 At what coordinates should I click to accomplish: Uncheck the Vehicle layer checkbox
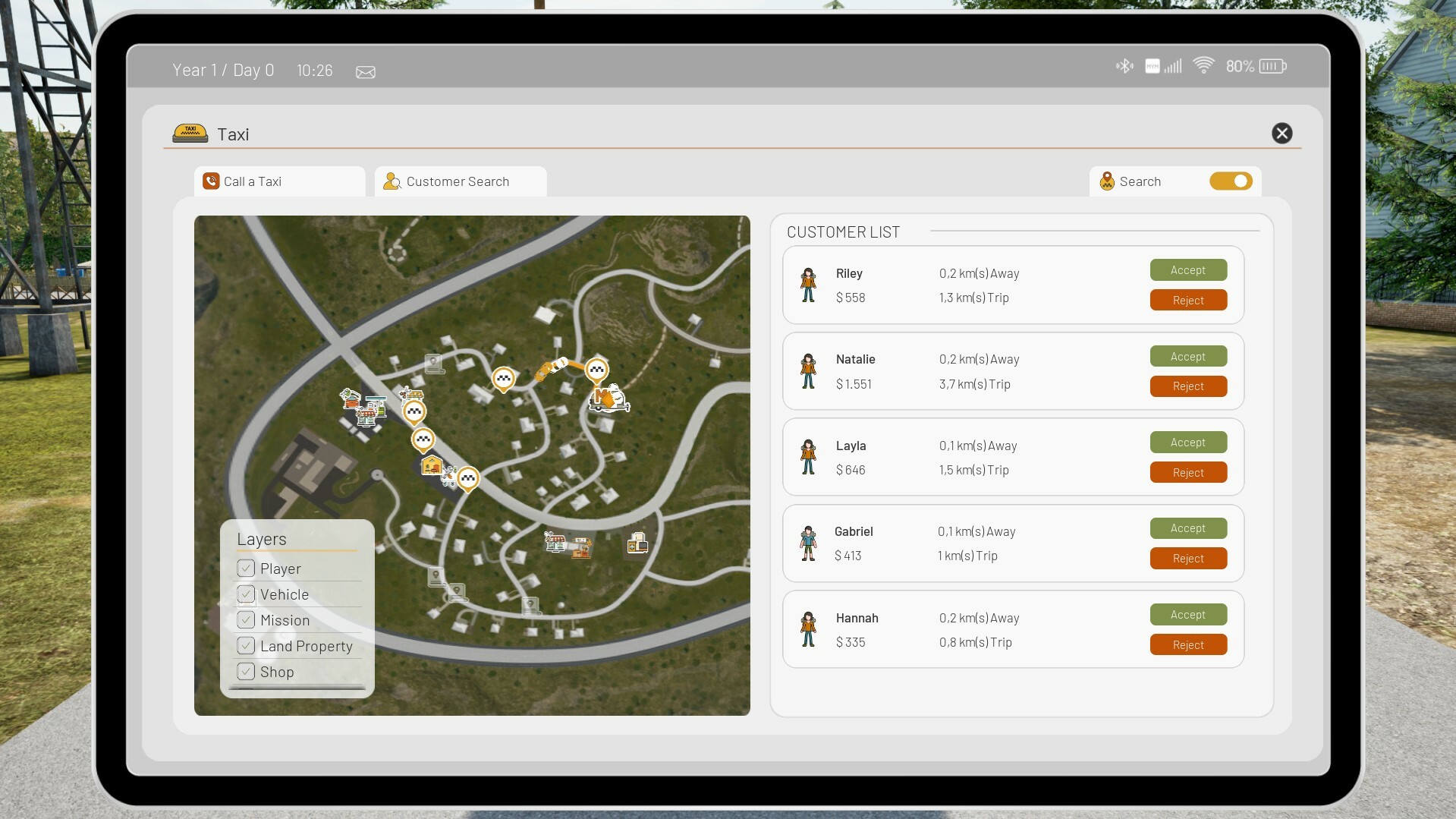pos(246,594)
